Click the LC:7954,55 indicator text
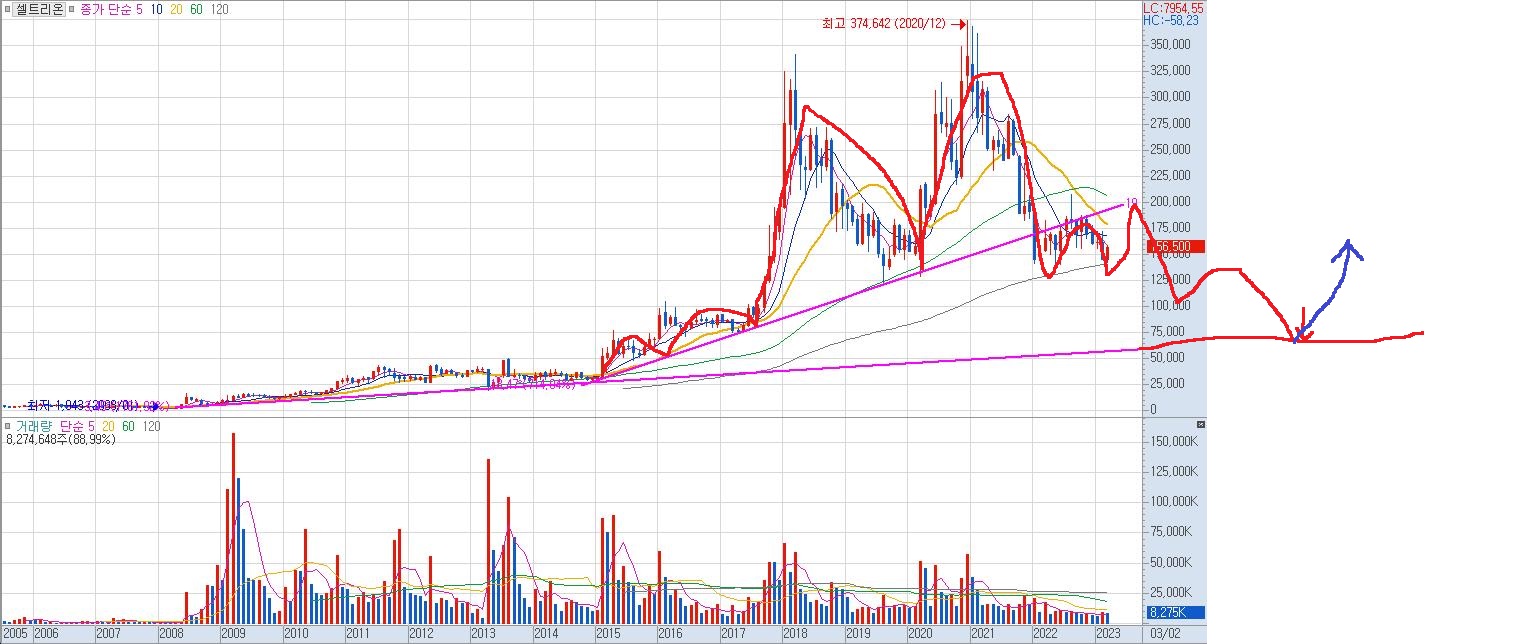Viewport: 1515px width, 644px height. point(1174,7)
